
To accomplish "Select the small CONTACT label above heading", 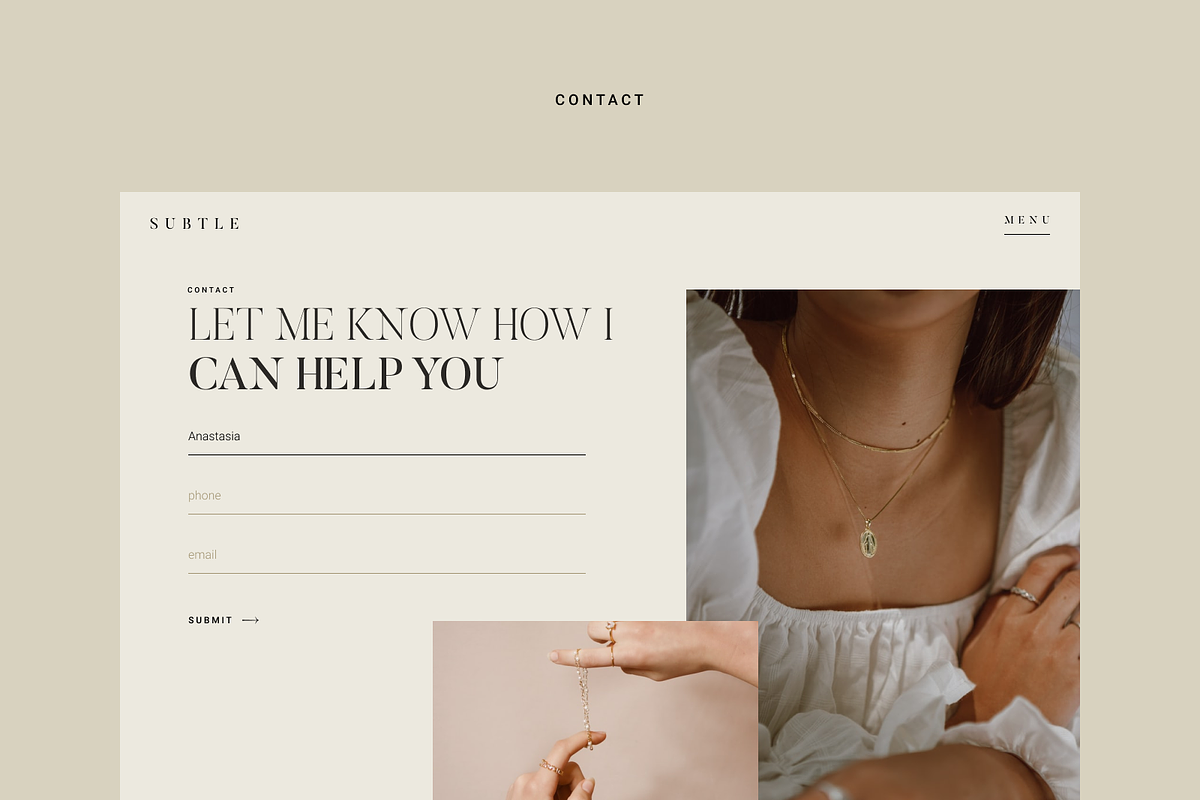I will (x=211, y=290).
